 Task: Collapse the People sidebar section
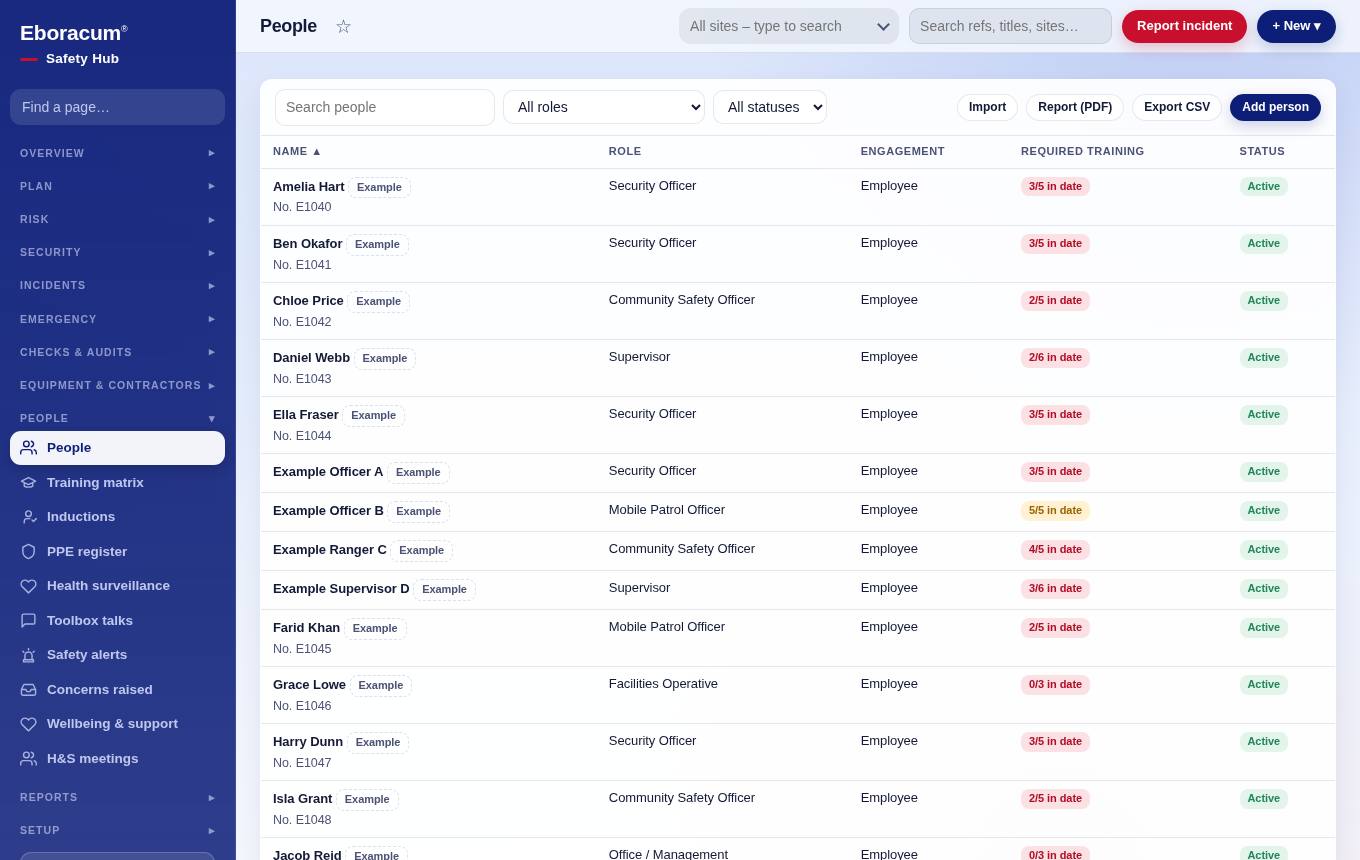(x=117, y=418)
